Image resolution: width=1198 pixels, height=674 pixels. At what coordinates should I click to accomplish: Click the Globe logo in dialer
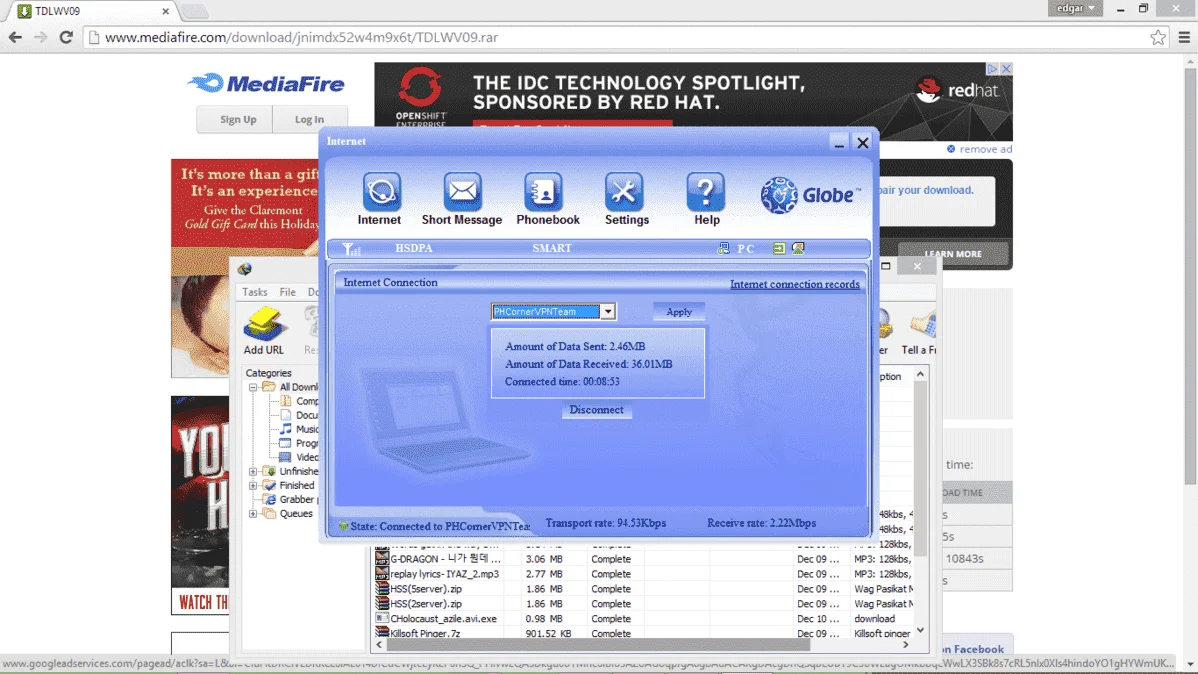click(x=810, y=195)
